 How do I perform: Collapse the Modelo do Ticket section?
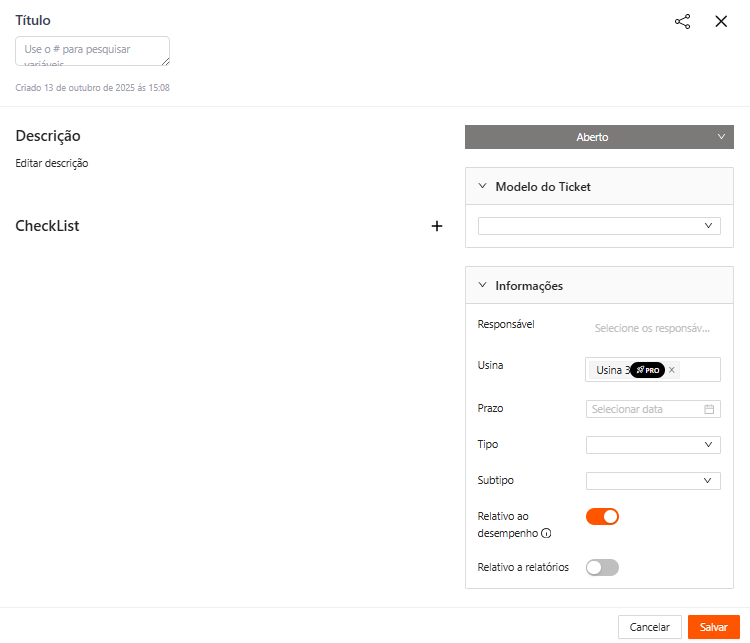pyautogui.click(x=483, y=186)
